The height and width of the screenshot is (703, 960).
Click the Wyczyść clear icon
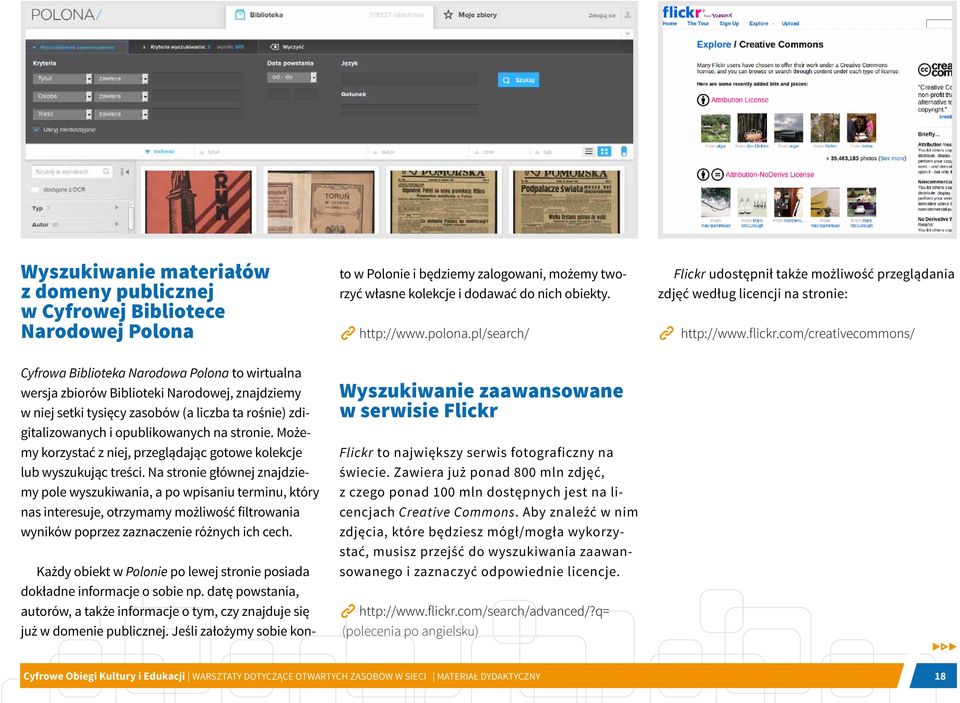point(274,47)
